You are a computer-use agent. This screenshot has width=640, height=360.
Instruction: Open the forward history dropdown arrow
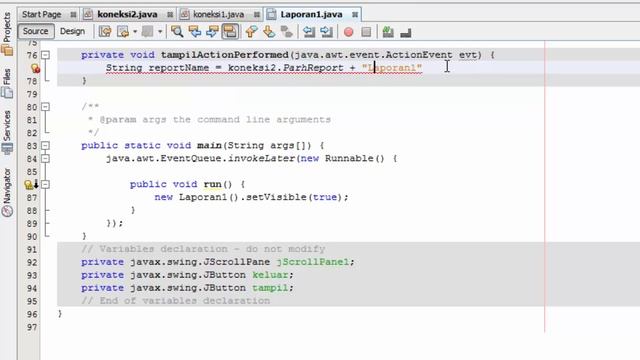tap(160, 31)
